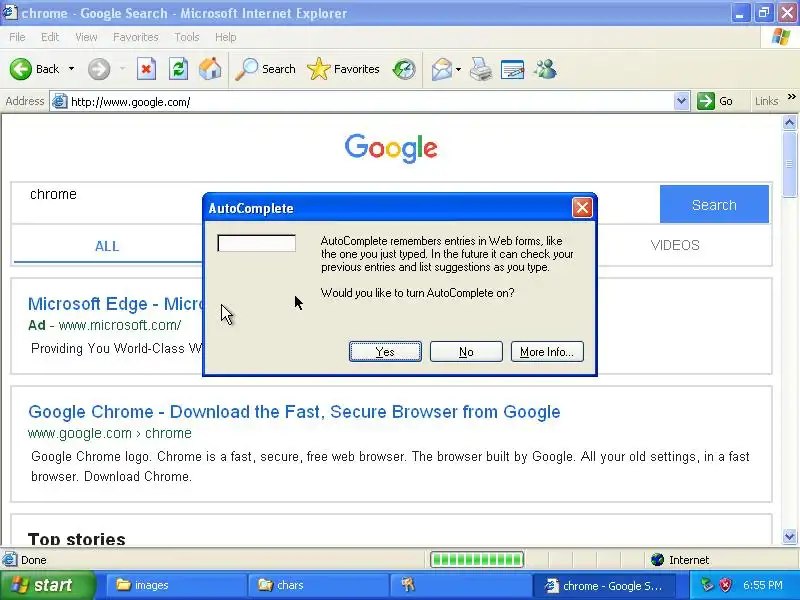Screen dimensions: 800x600
Task: Click the Address bar URL field
Action: 370,102
